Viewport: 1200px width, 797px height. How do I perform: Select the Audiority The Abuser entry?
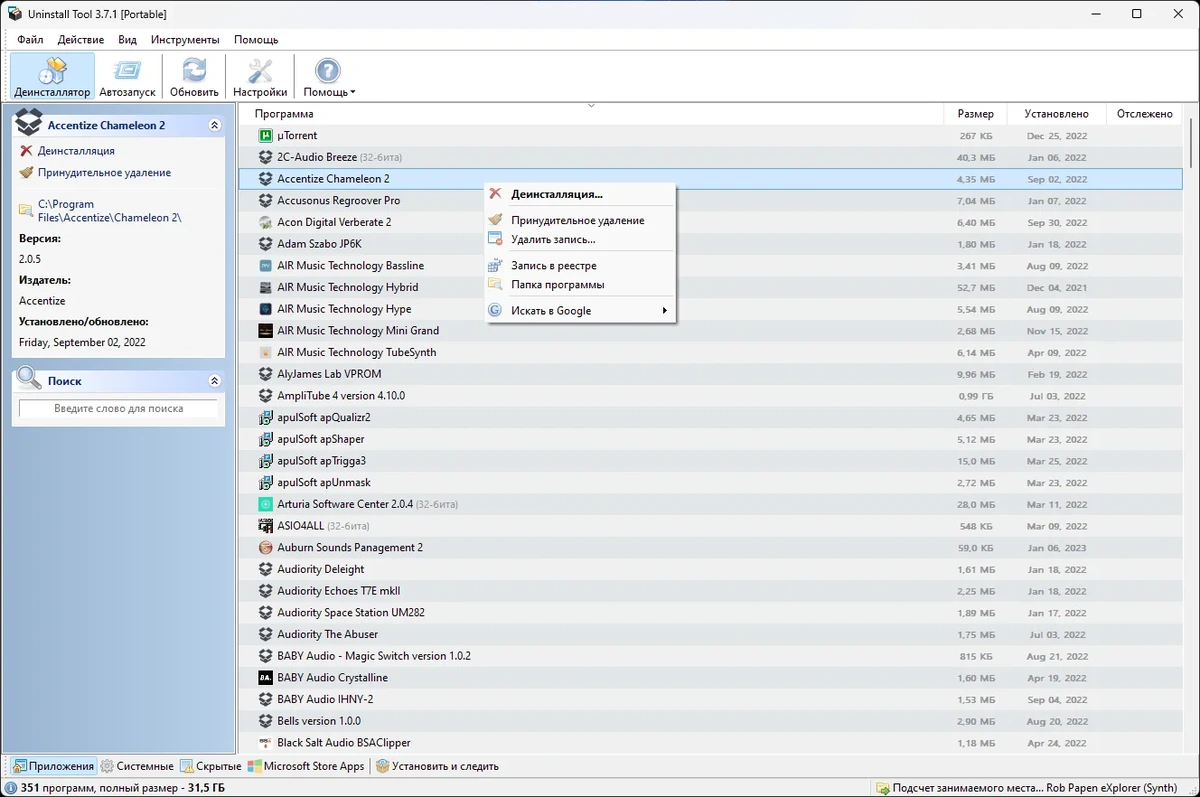[x=710, y=635]
